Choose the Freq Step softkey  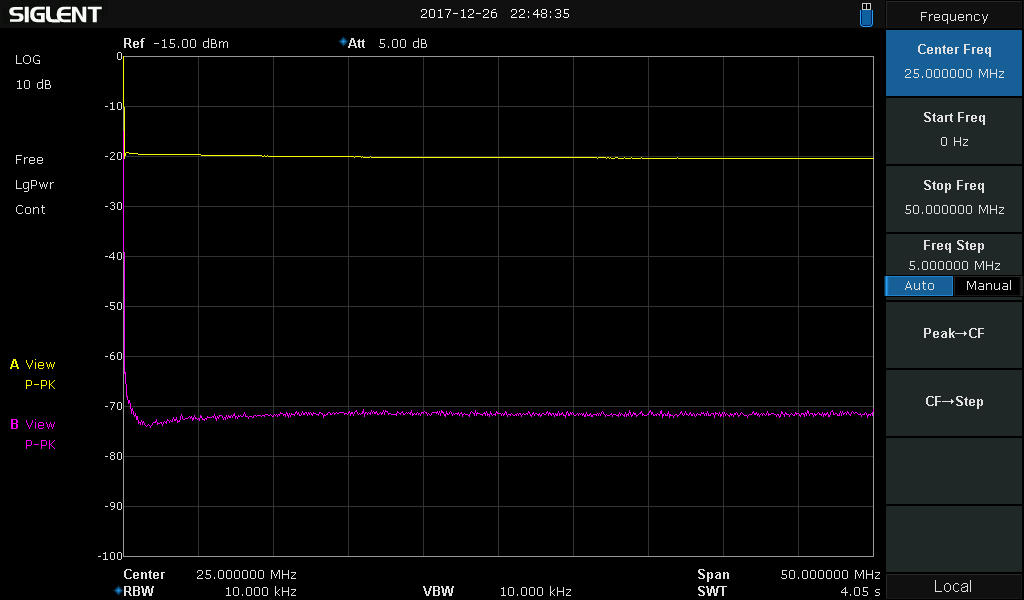pyautogui.click(x=953, y=255)
